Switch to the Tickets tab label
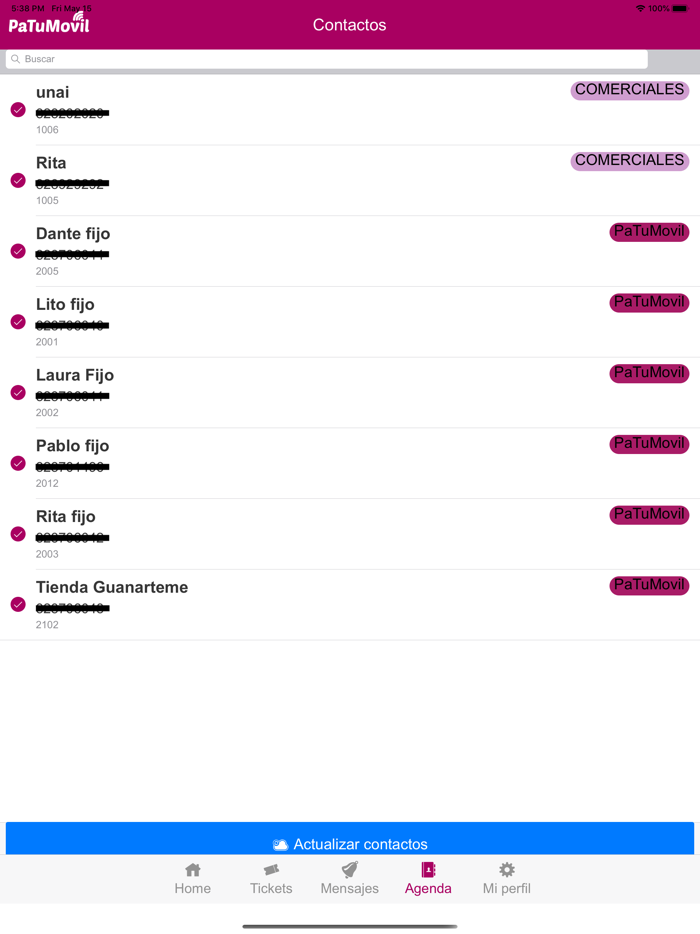 click(x=271, y=888)
